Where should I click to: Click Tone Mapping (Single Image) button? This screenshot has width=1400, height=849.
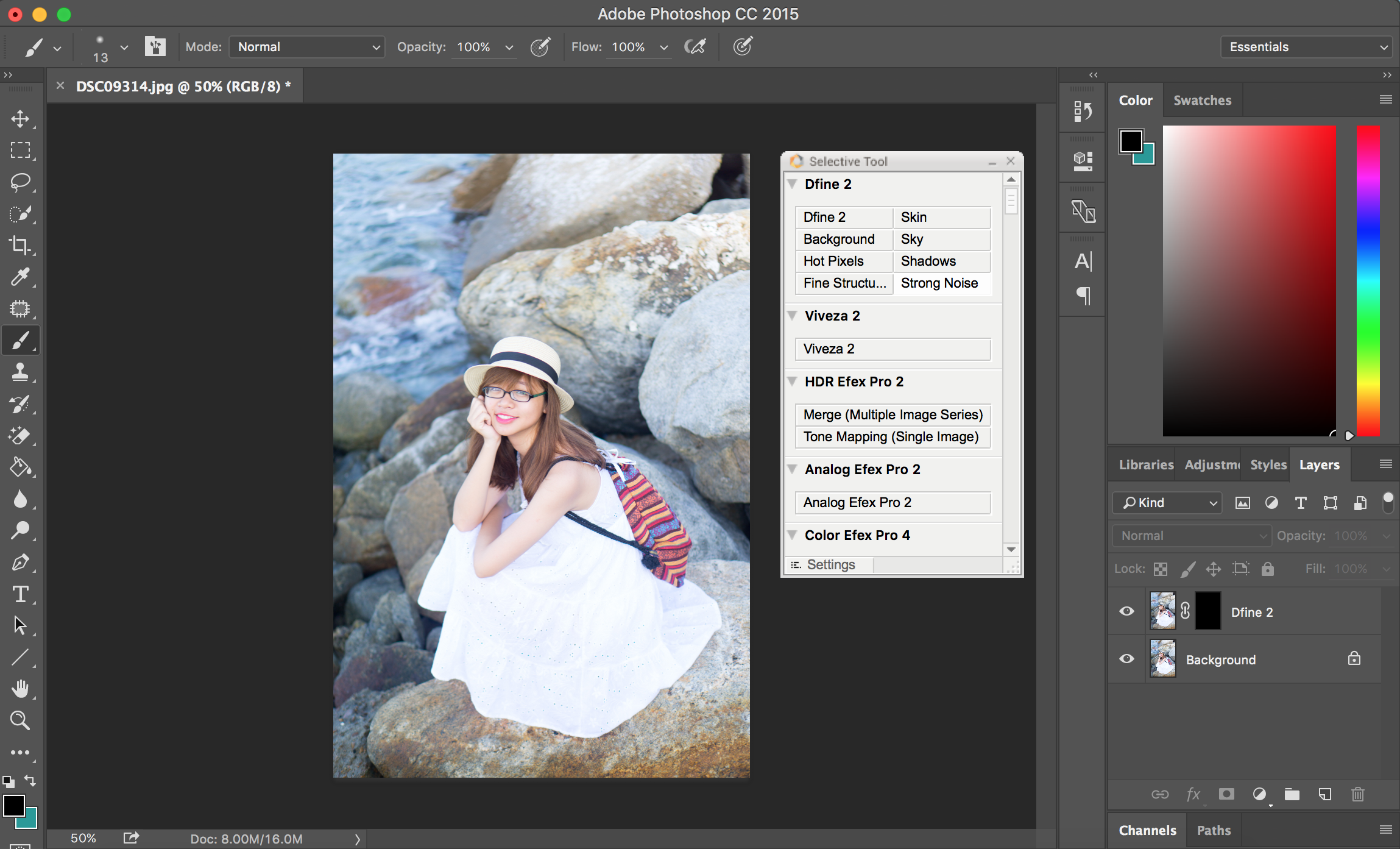tap(891, 436)
